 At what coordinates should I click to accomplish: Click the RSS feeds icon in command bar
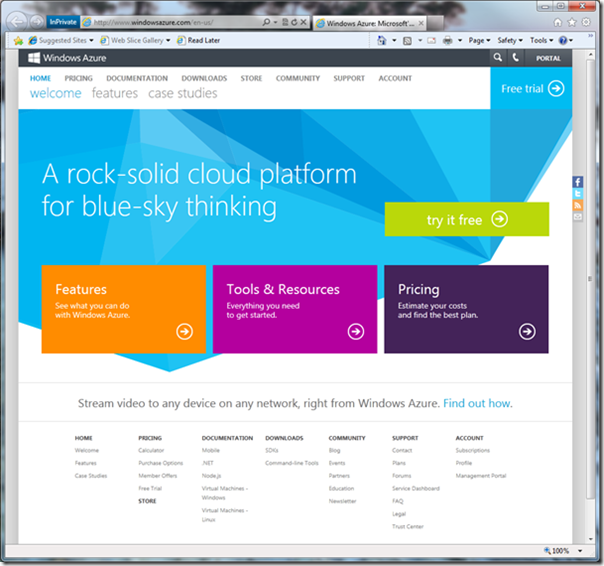407,40
